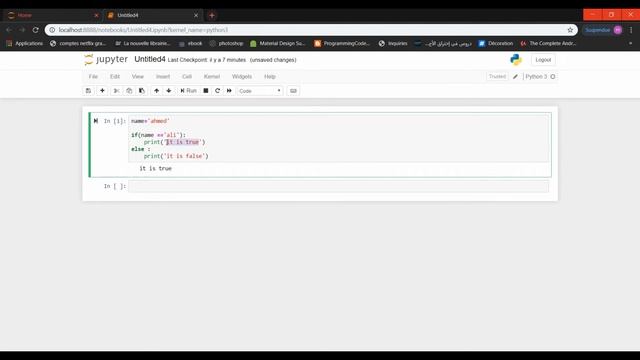Go forward with the browser forward arrow
This screenshot has width=640, height=360.
click(22, 30)
